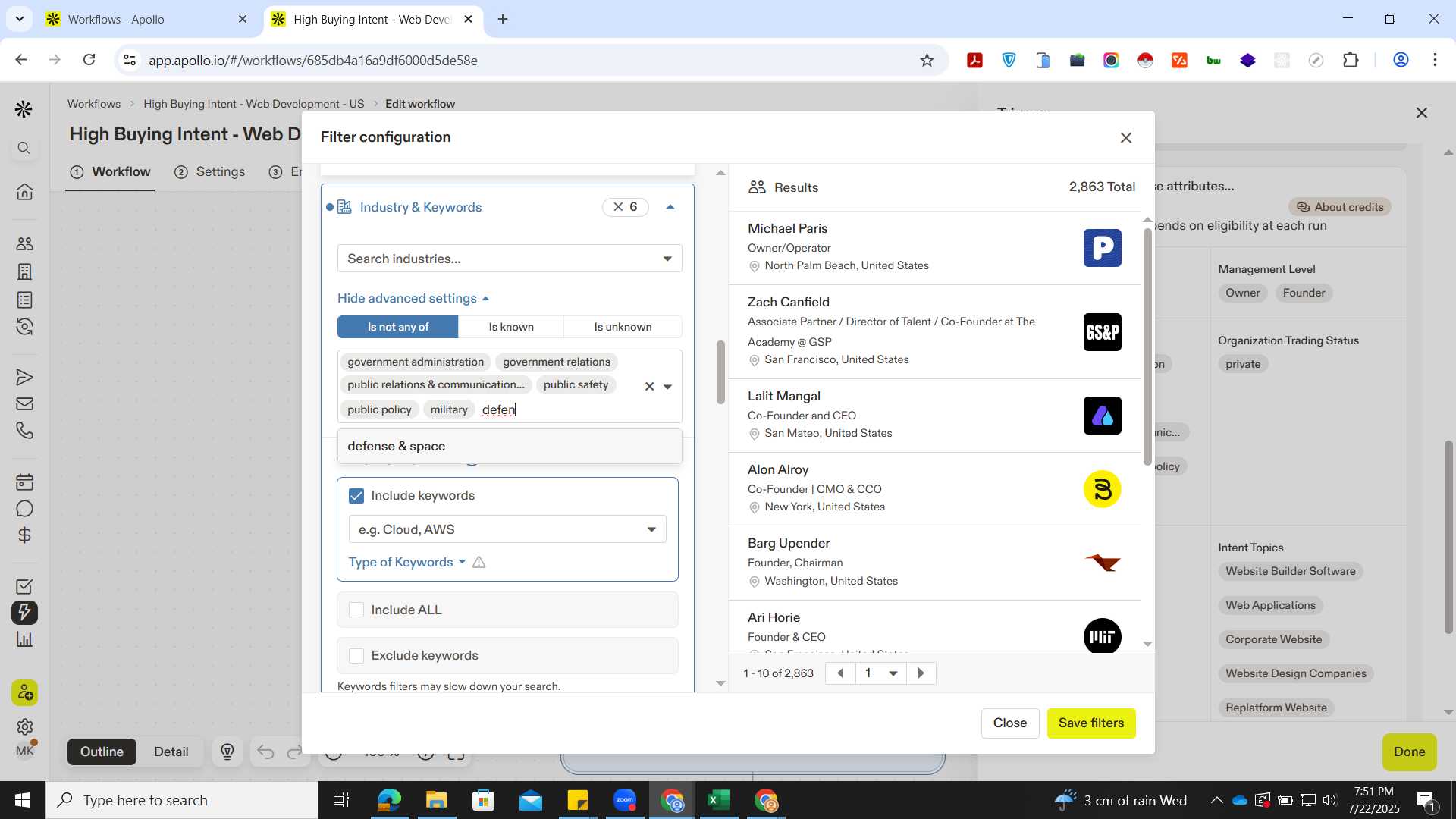The height and width of the screenshot is (819, 1456).
Task: Check the Exclude keywords checkbox
Action: [356, 656]
